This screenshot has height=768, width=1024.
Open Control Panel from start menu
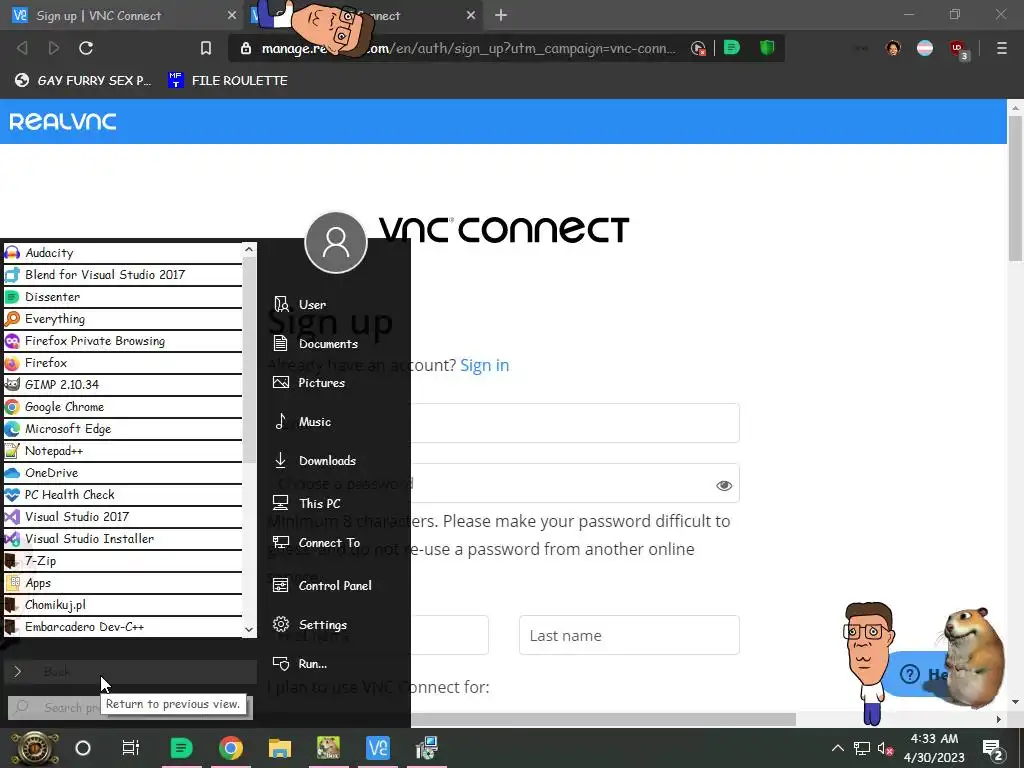point(323,585)
